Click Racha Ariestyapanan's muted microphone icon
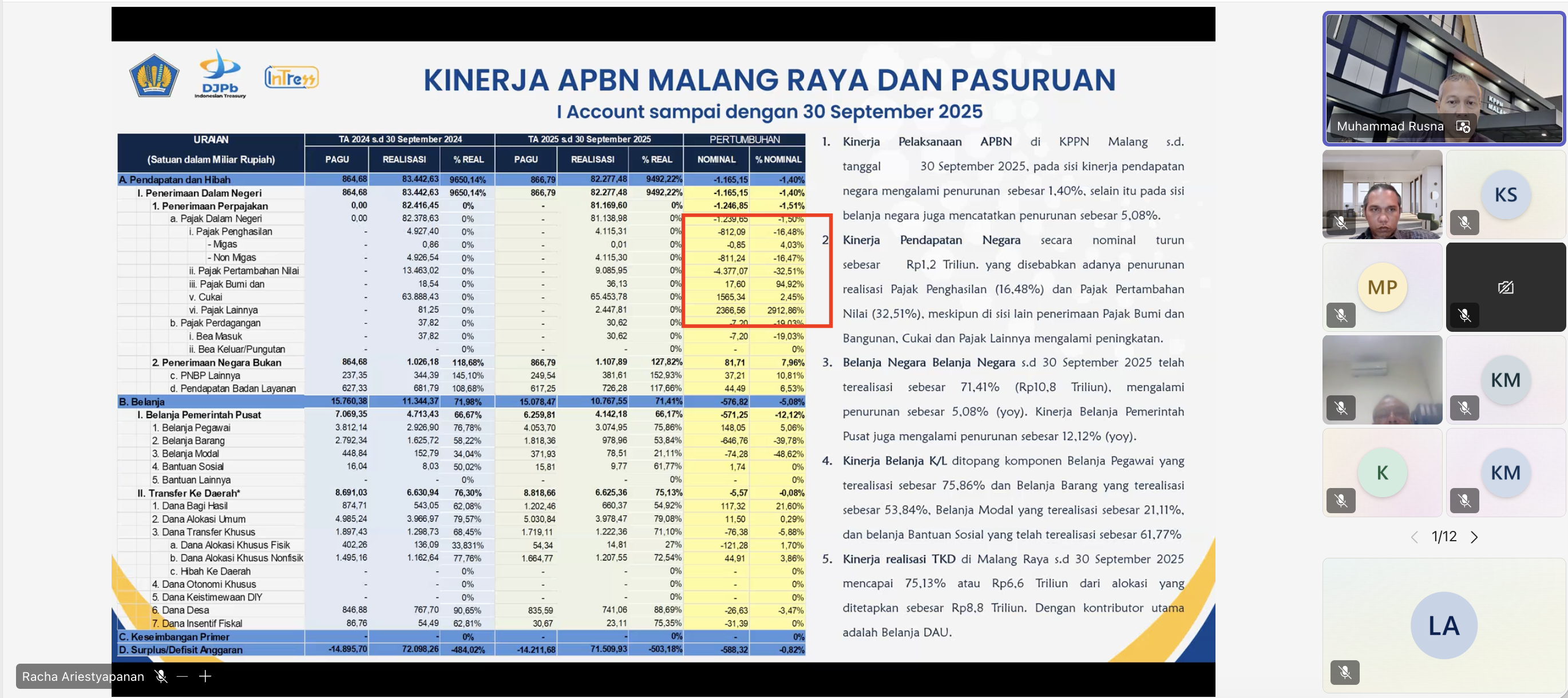This screenshot has height=698, width=1568. click(161, 676)
